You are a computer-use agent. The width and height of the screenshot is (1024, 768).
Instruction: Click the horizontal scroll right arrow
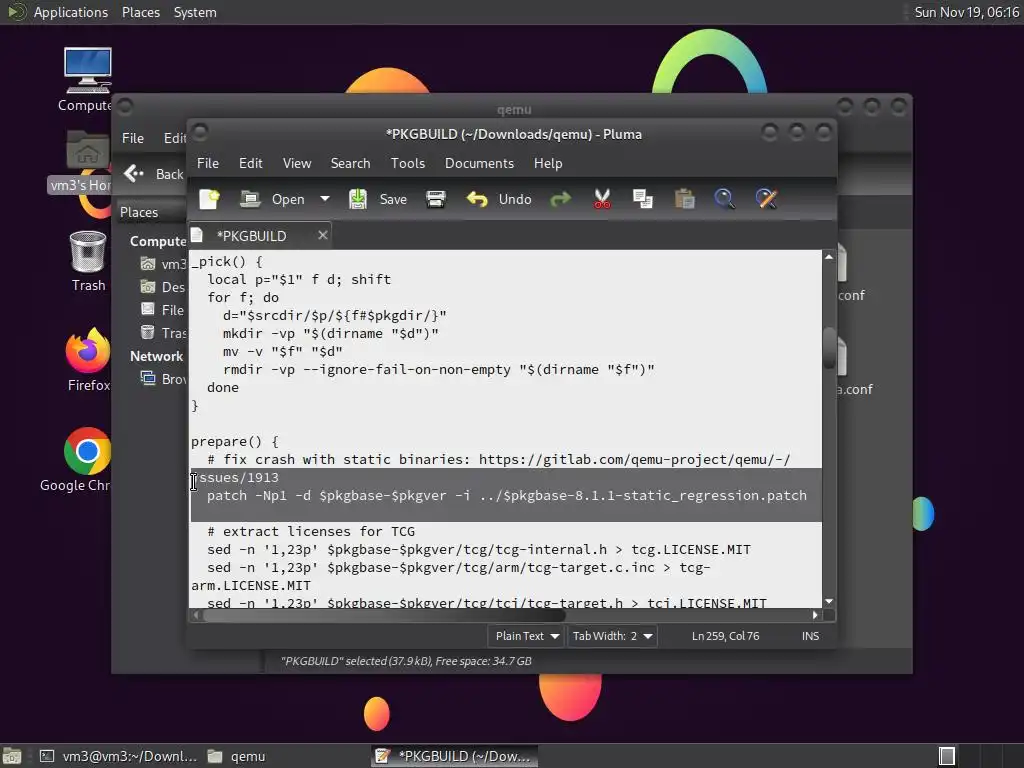click(x=815, y=615)
